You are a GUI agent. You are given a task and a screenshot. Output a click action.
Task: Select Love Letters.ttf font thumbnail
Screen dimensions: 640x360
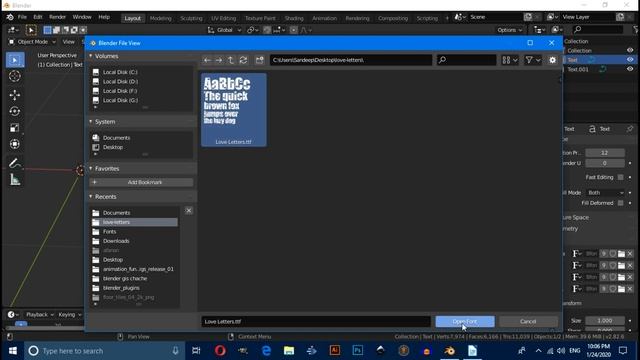(x=233, y=110)
